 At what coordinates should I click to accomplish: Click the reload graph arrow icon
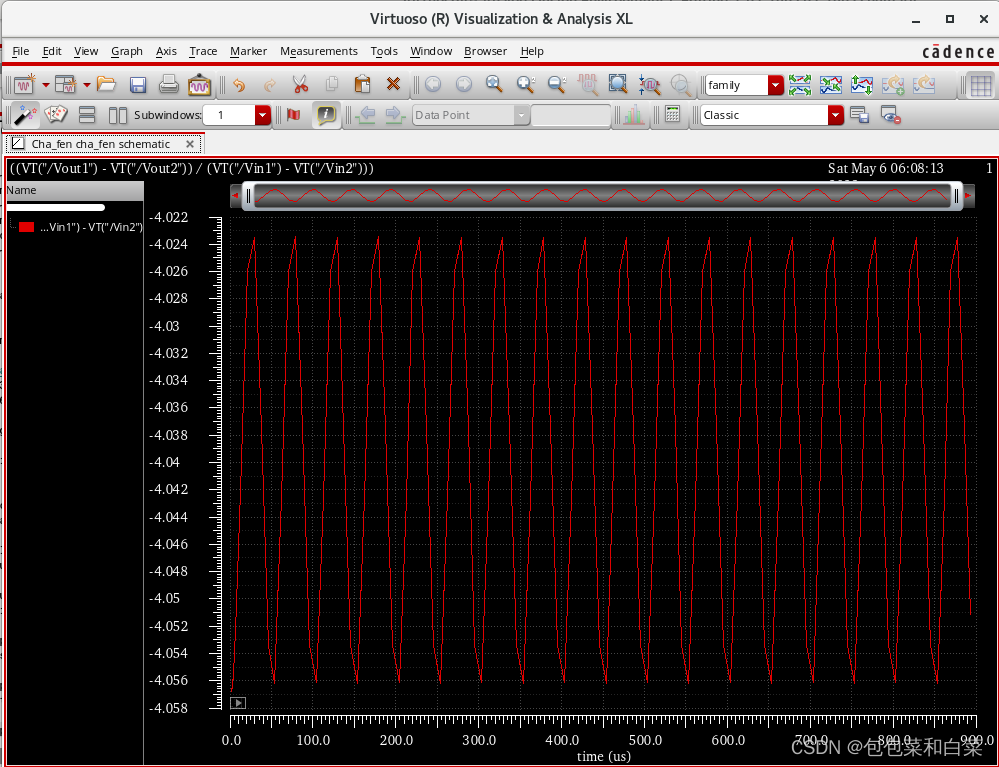click(x=924, y=84)
